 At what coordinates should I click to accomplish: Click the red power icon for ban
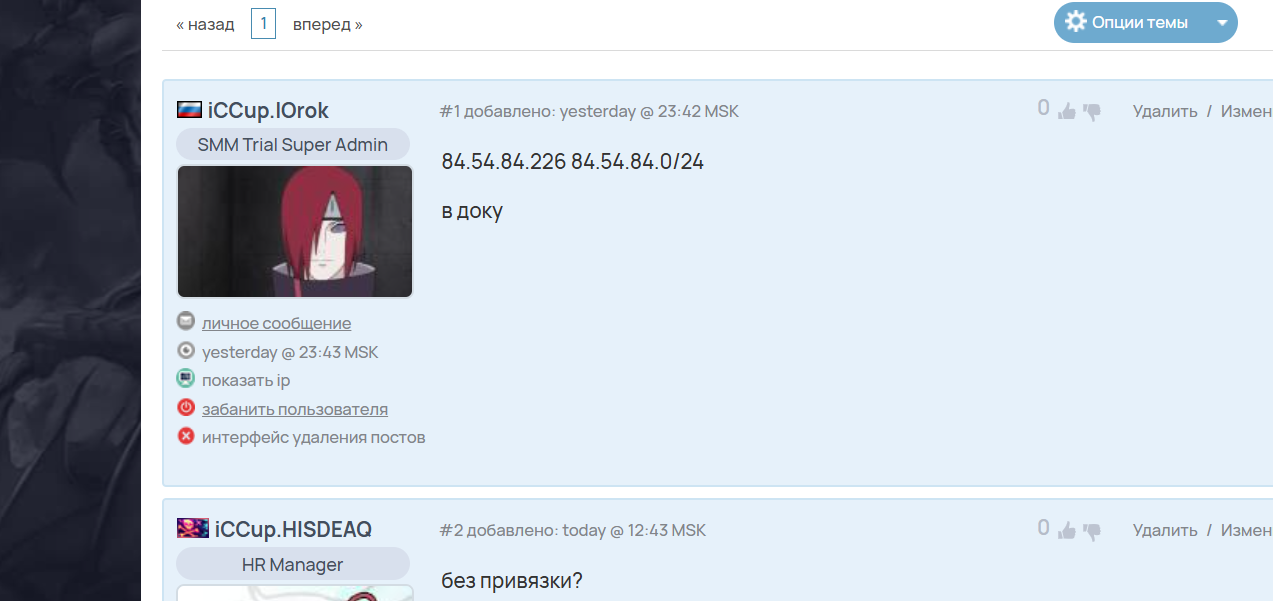pos(185,408)
